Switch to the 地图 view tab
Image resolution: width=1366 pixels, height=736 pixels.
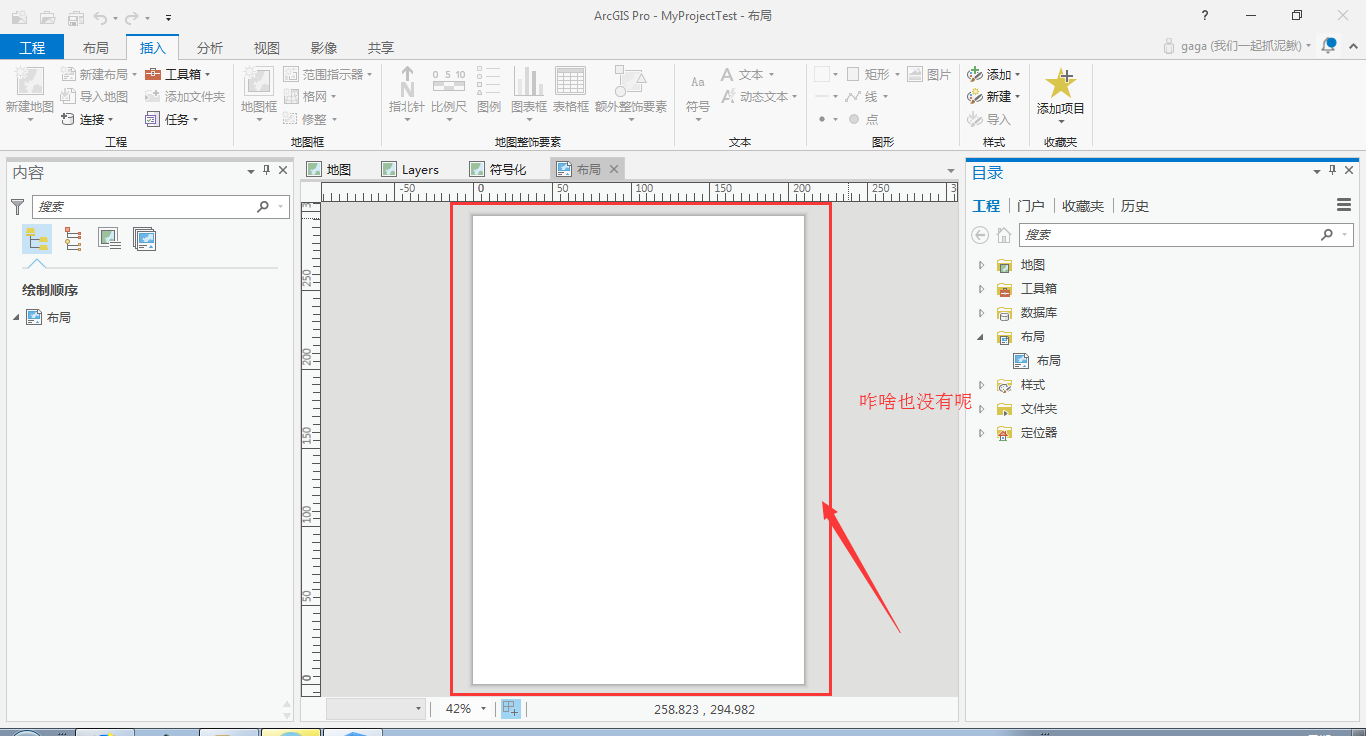329,169
